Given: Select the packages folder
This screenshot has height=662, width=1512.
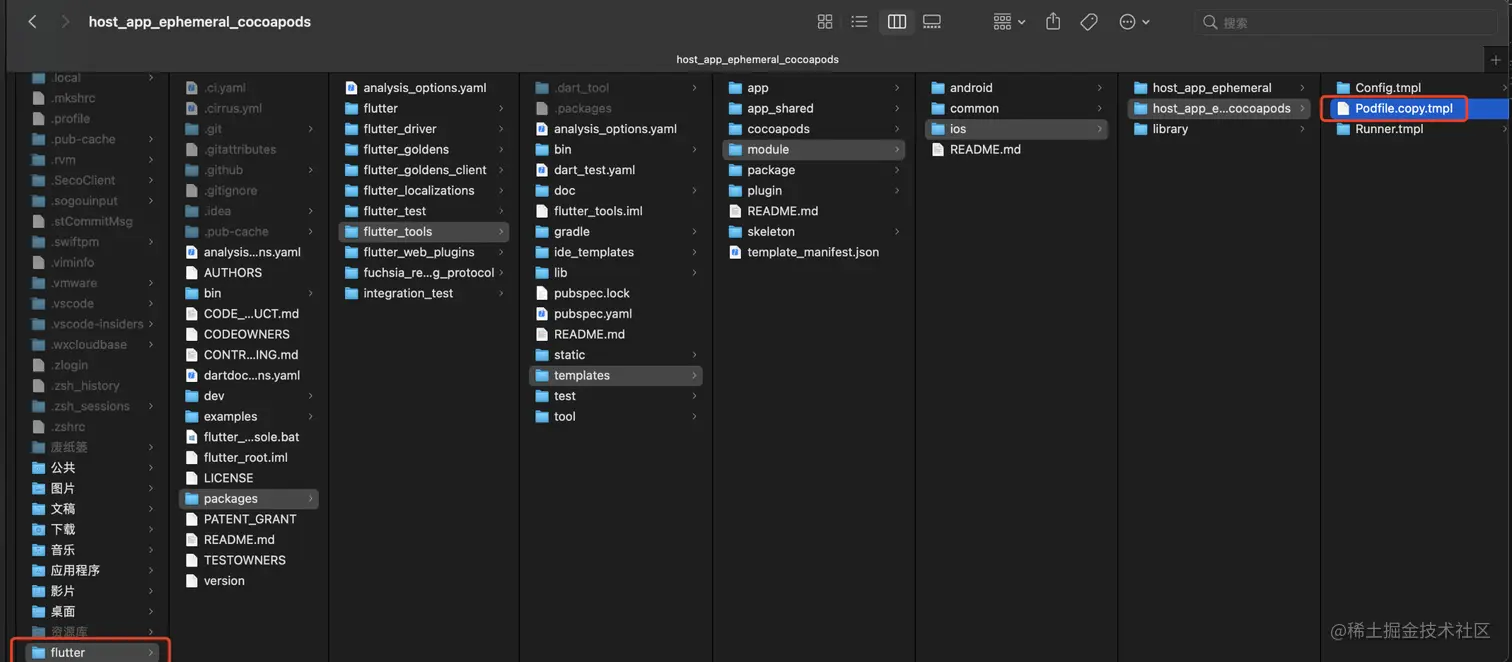Looking at the screenshot, I should 248,499.
